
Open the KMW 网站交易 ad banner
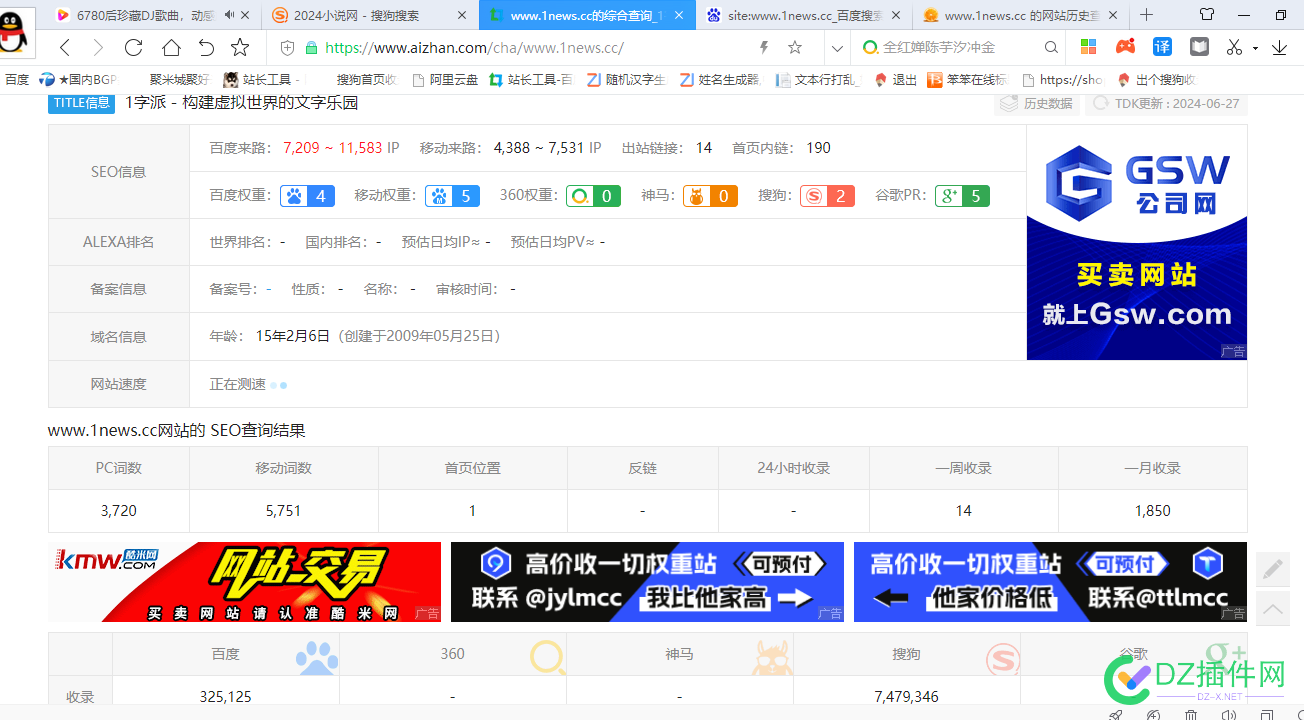[244, 582]
